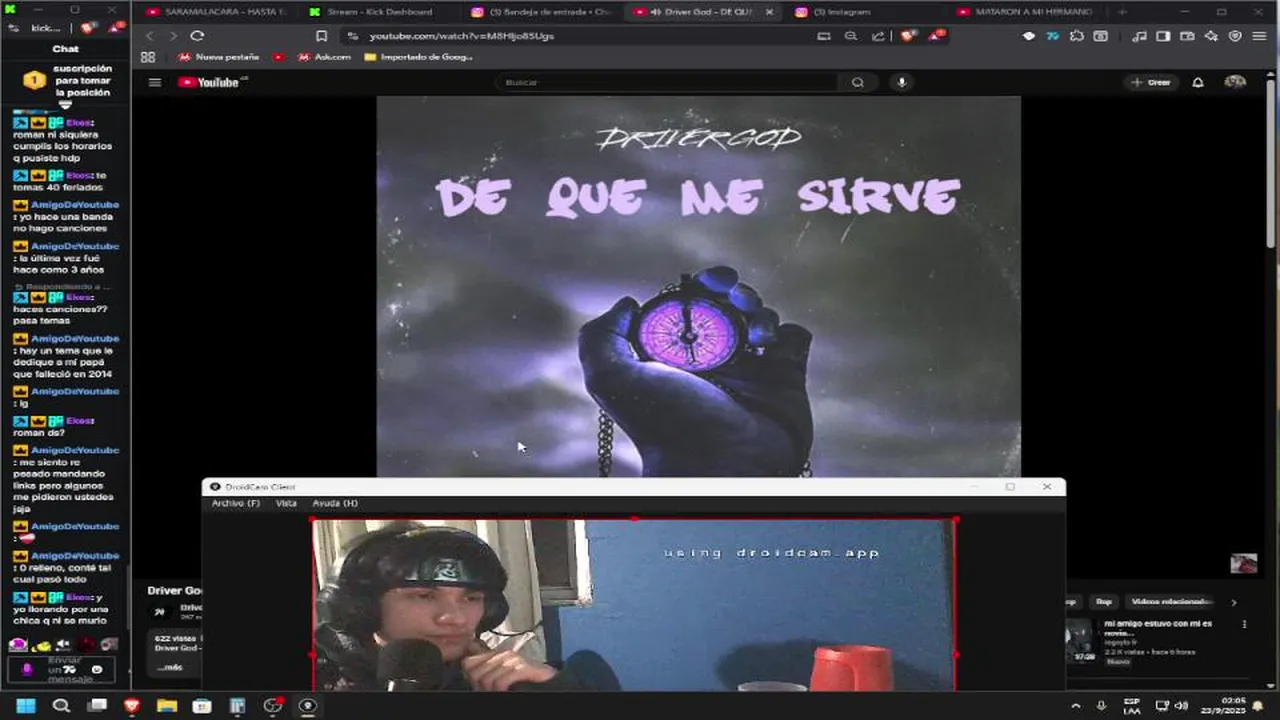Click the YouTube logo to go home

(x=210, y=82)
